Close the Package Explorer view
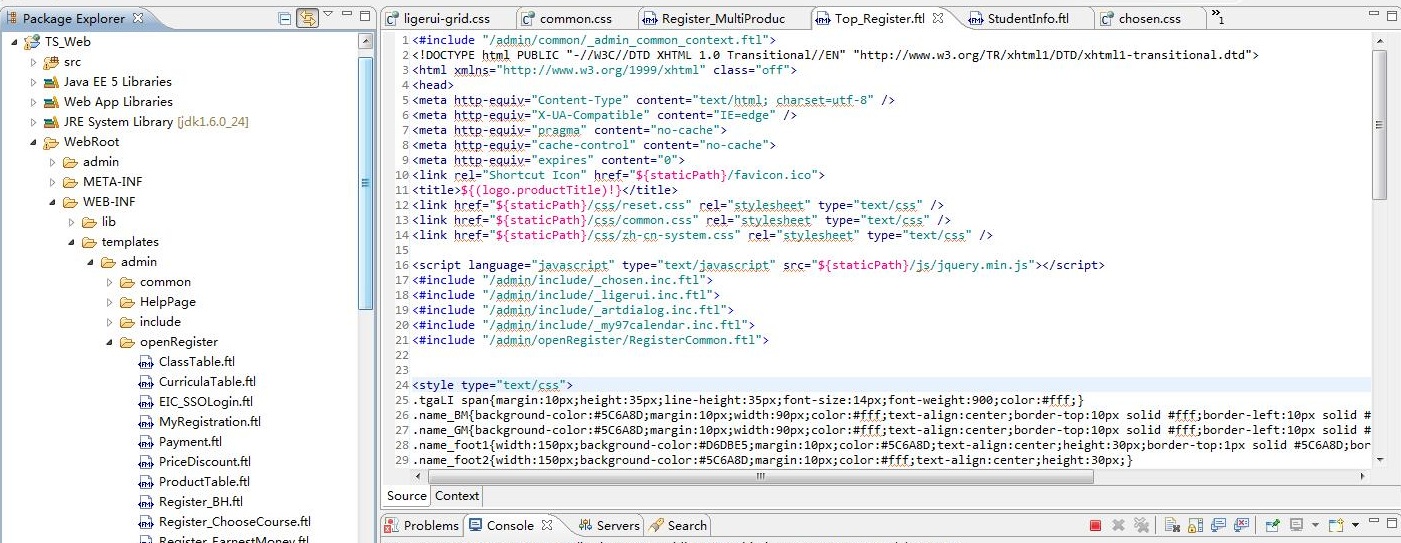Image resolution: width=1401 pixels, height=543 pixels. point(138,18)
